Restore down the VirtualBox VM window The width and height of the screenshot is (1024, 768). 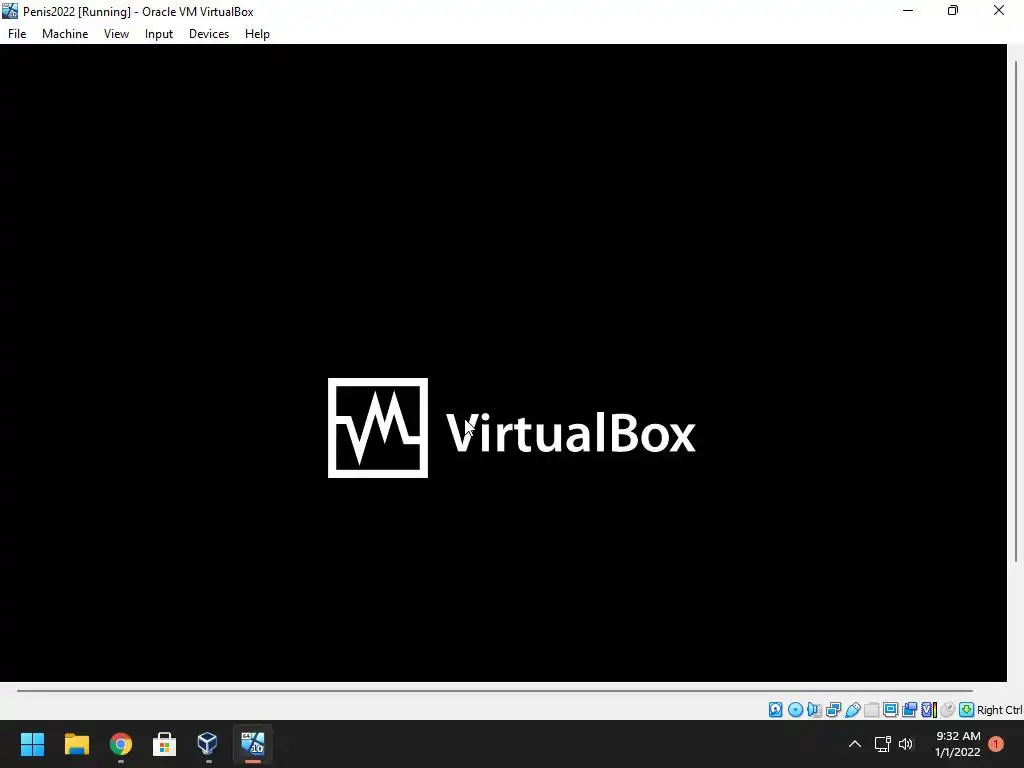pos(953,10)
